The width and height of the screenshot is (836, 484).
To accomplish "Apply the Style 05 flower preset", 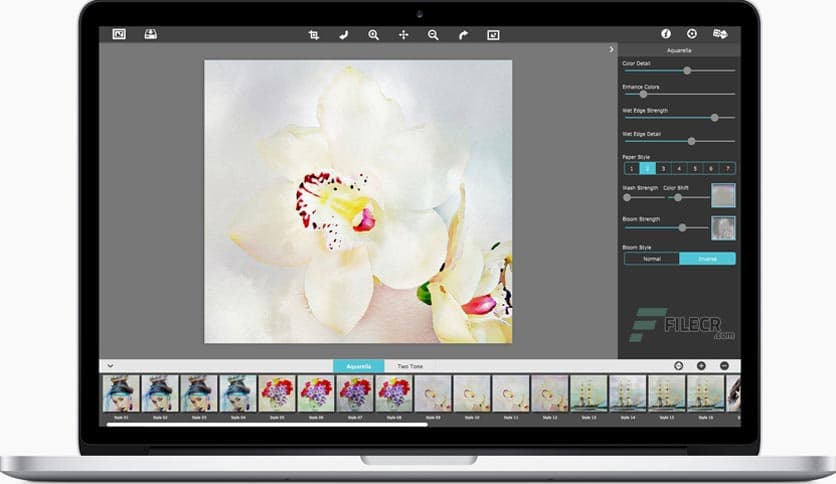I will coord(277,393).
